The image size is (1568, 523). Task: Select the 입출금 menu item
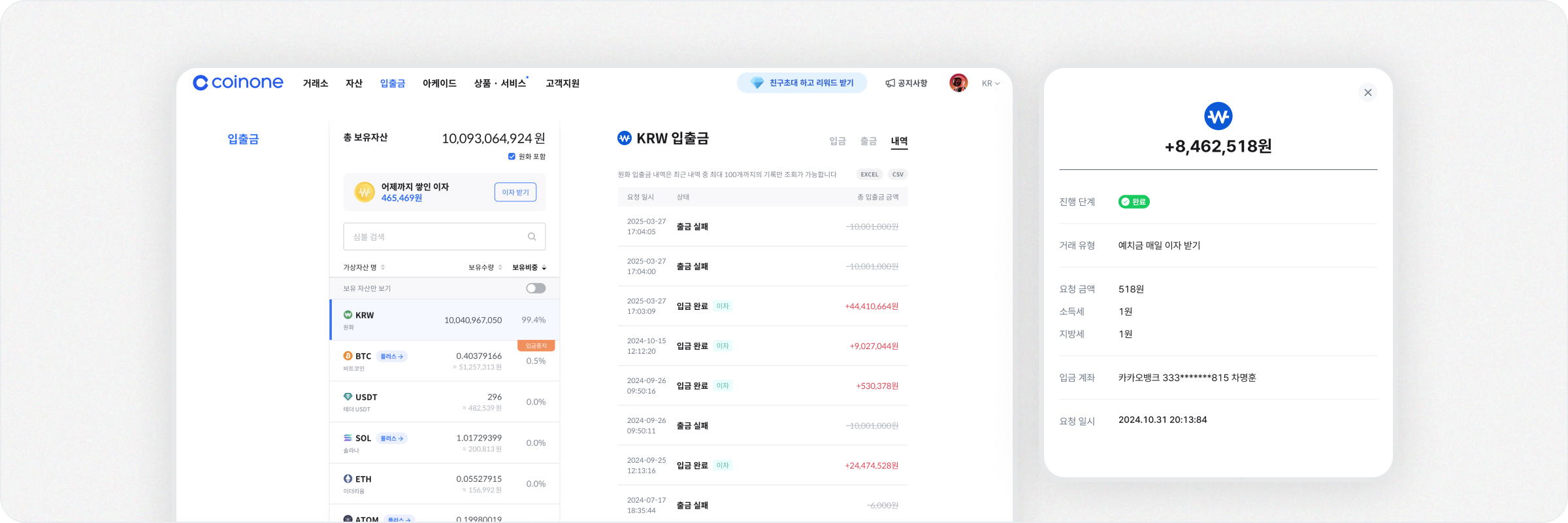click(393, 83)
